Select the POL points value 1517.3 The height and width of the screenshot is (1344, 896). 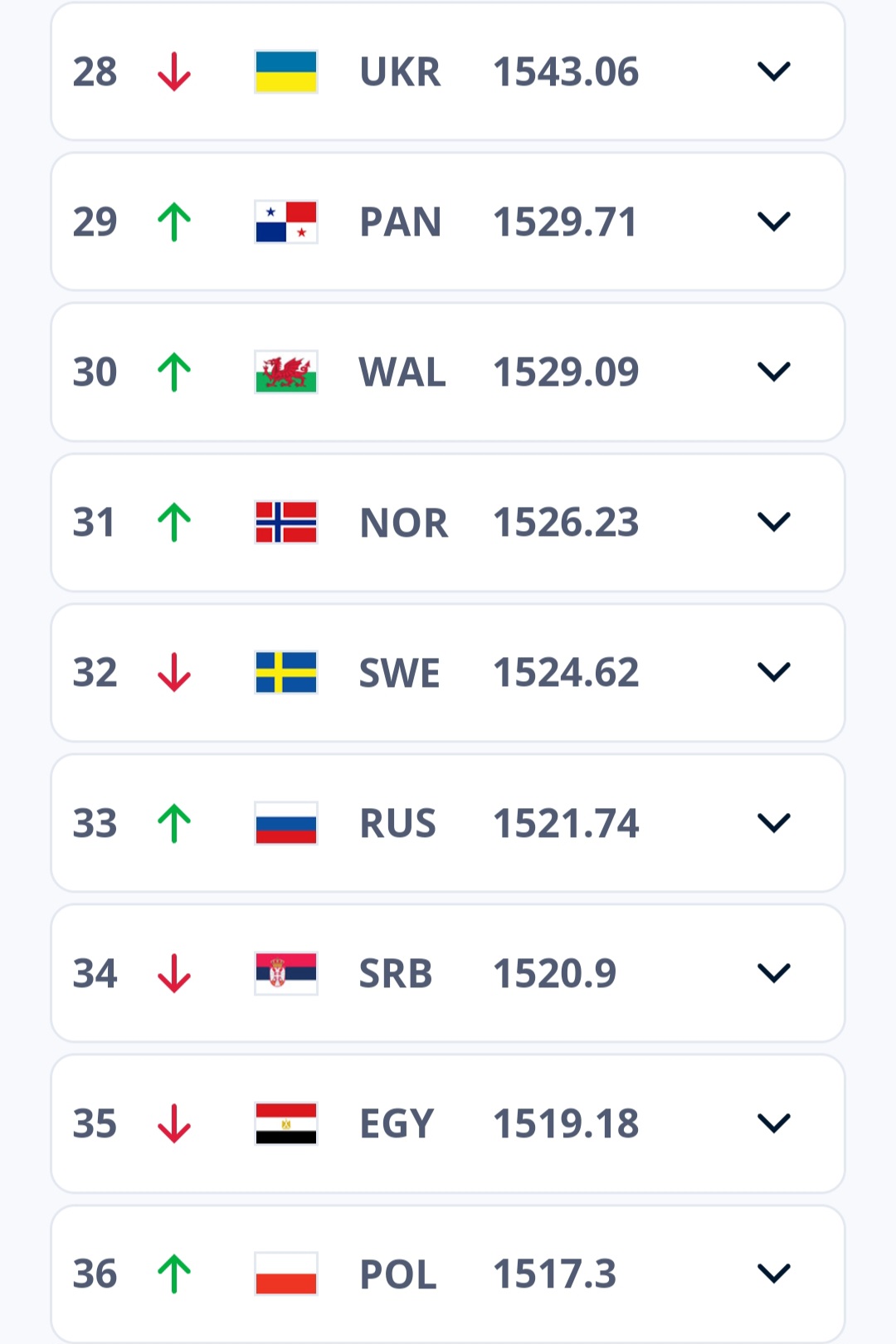tap(555, 1273)
